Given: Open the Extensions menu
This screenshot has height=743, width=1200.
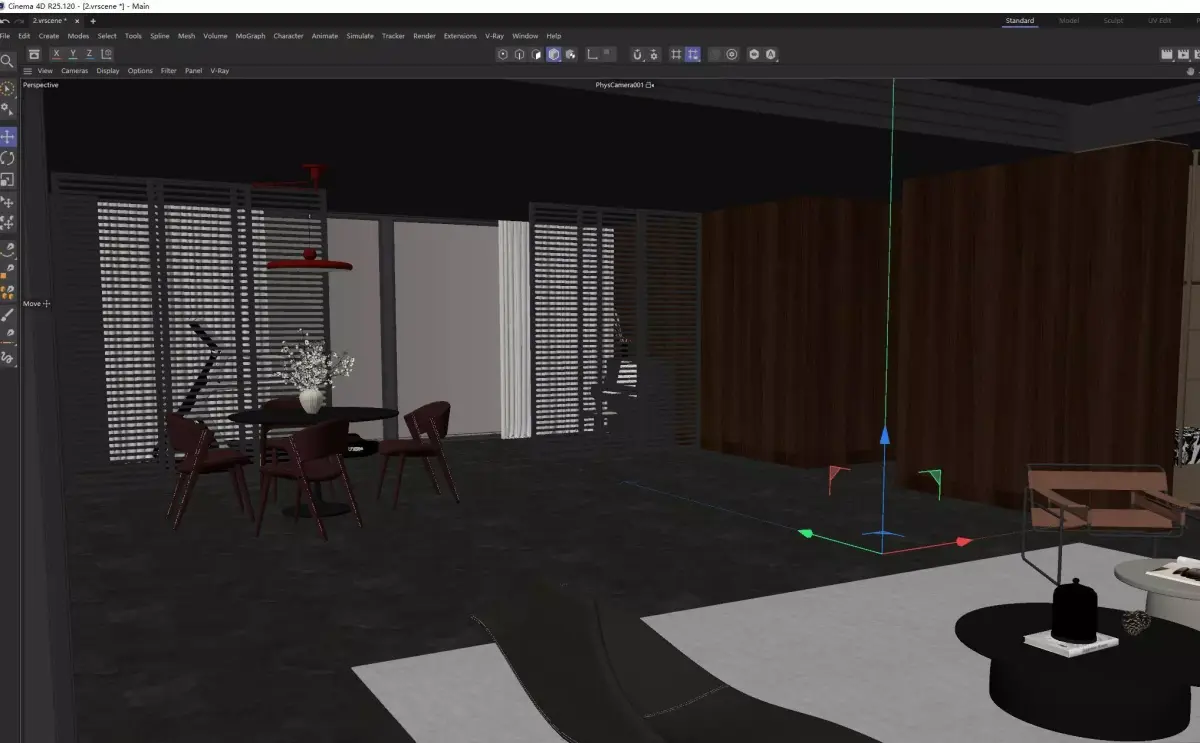Looking at the screenshot, I should click(x=460, y=36).
